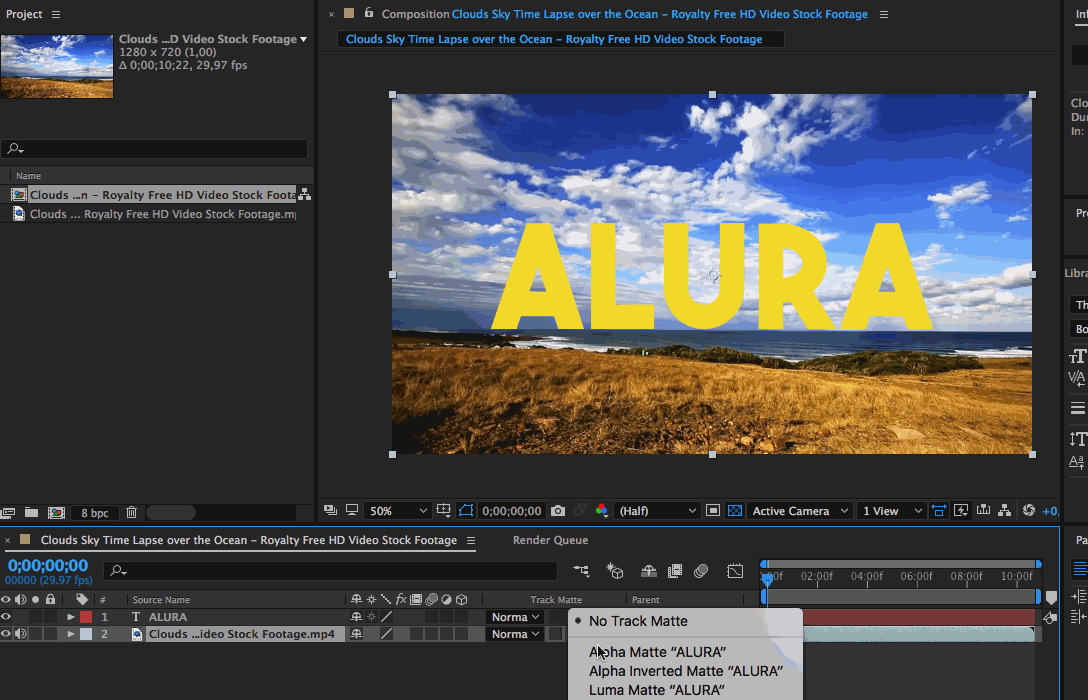Hide the ALURA text layer
1088x700 pixels.
7,617
